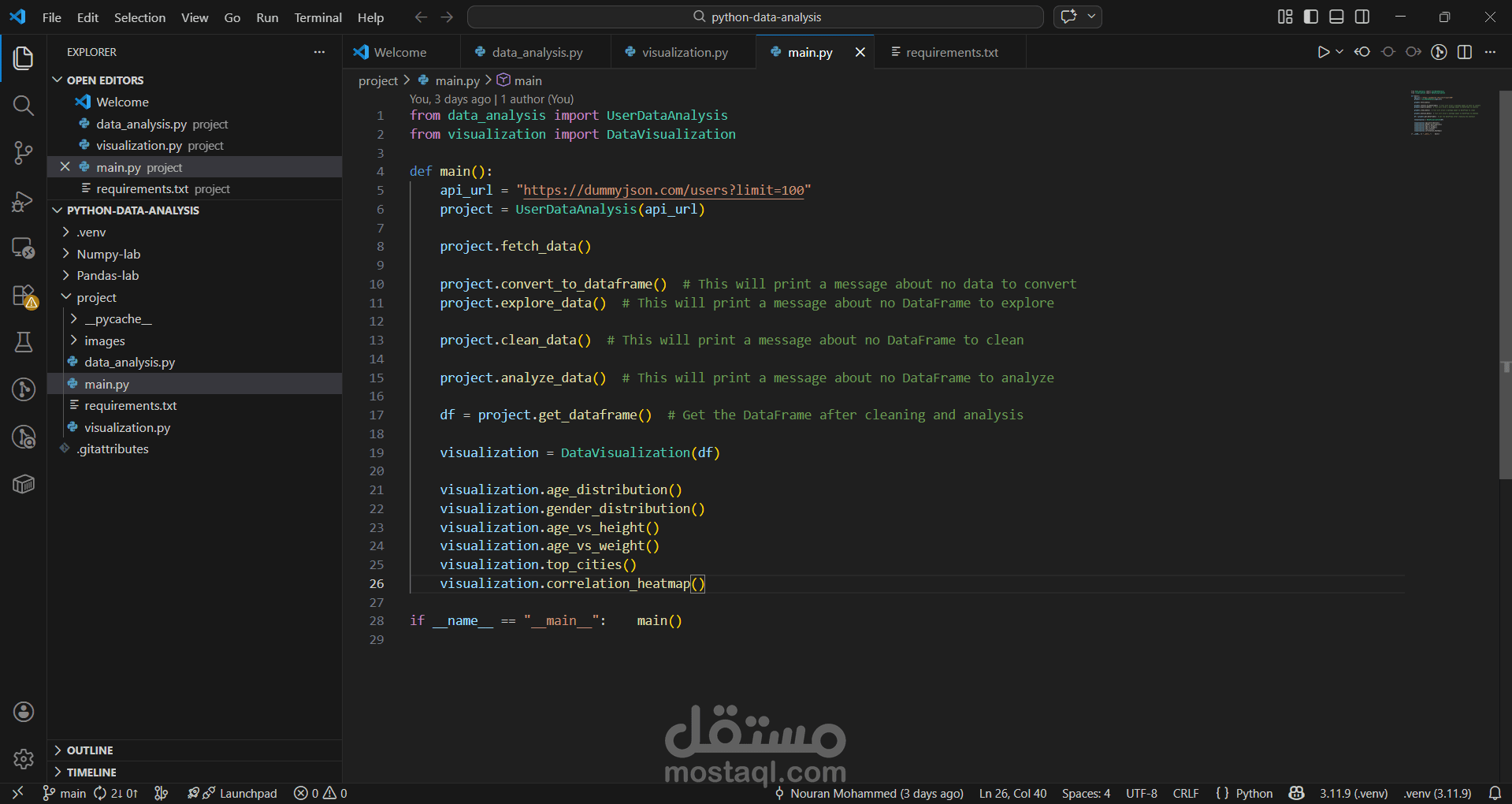Open errors and warnings count in status bar

321,793
